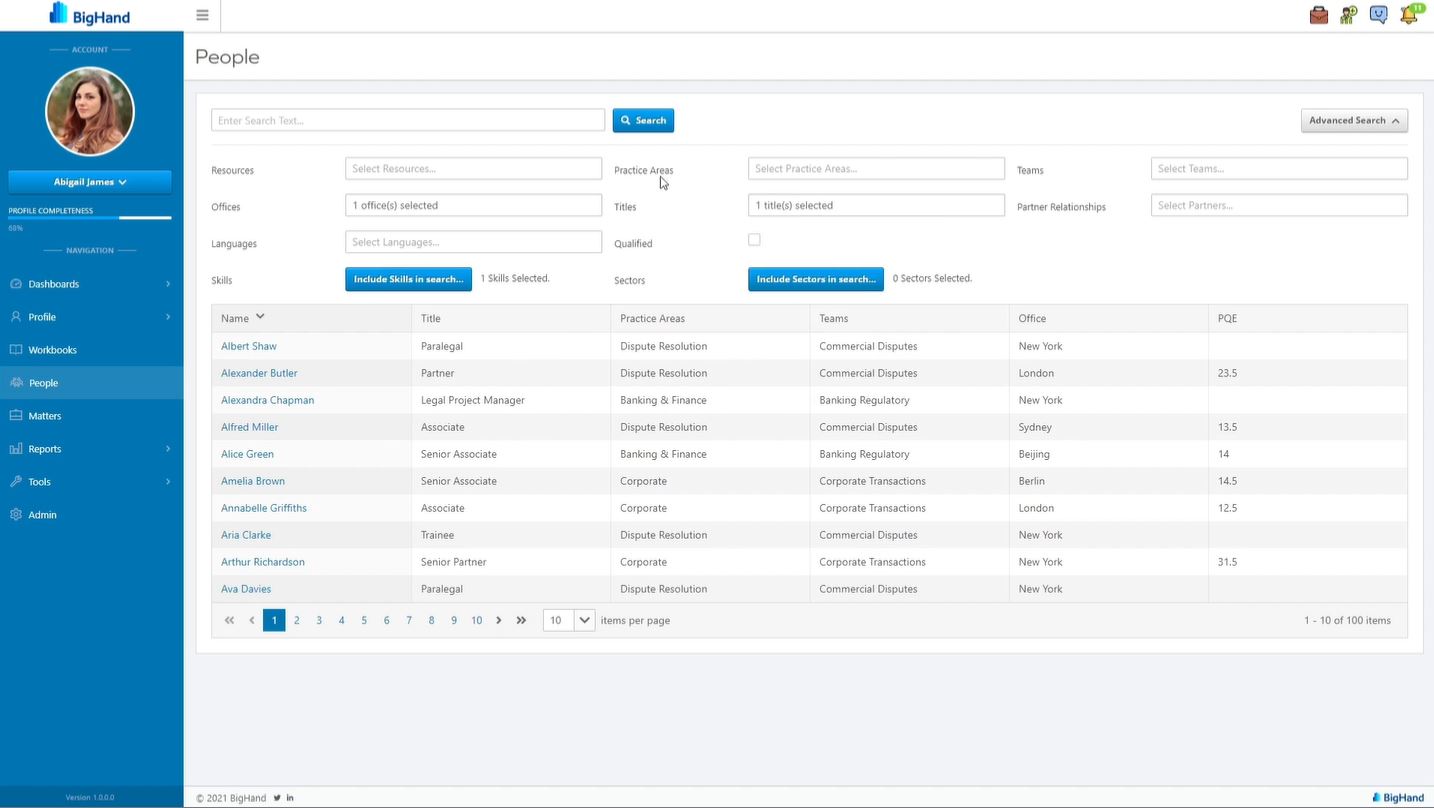Image resolution: width=1434 pixels, height=808 pixels.
Task: Toggle Include Sectors in search
Action: 815,279
